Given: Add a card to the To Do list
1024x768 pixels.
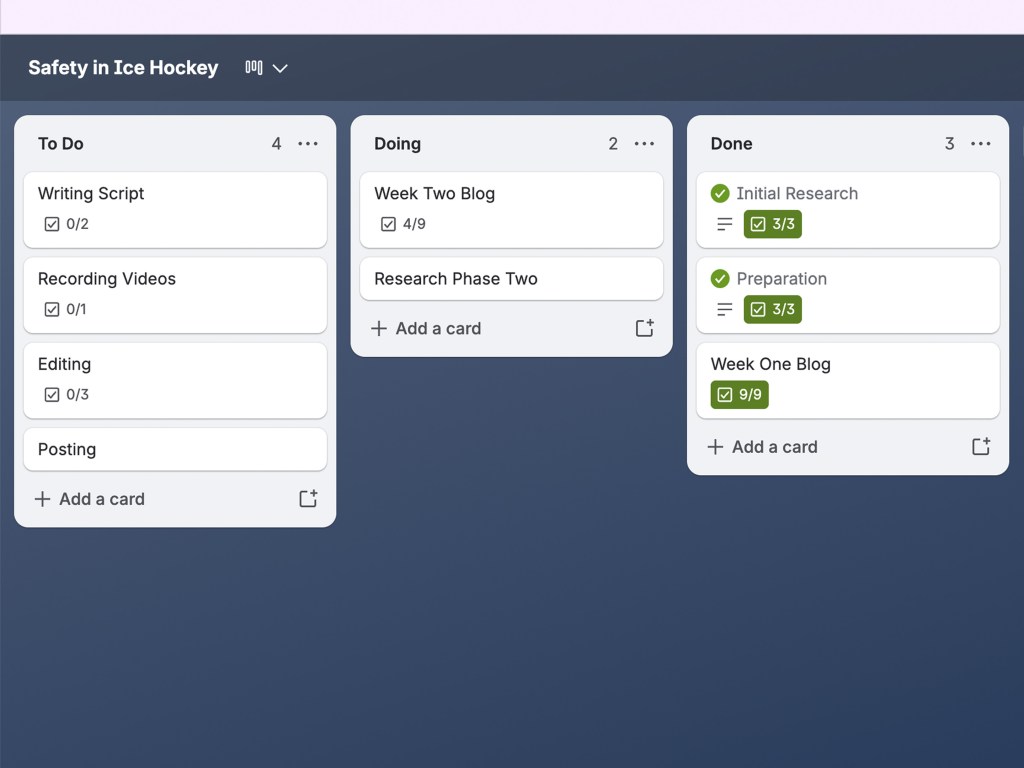Looking at the screenshot, I should click(x=90, y=499).
